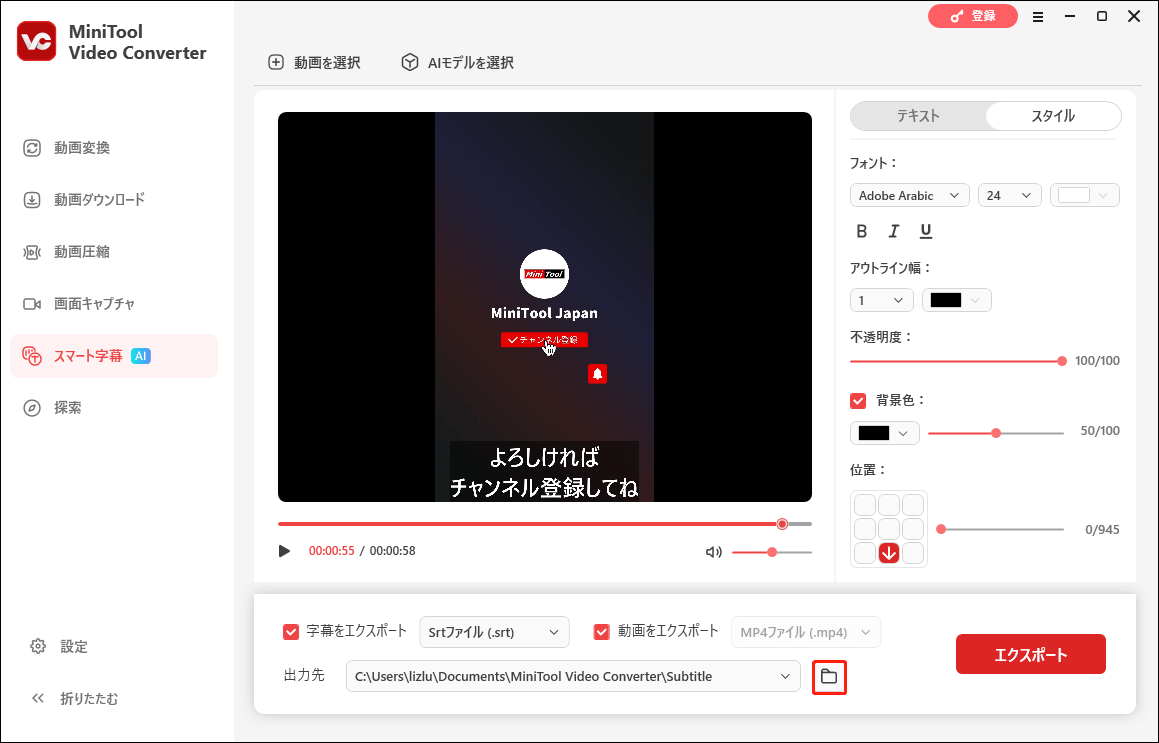
Task: Click the volume slider handle
Action: (x=772, y=552)
